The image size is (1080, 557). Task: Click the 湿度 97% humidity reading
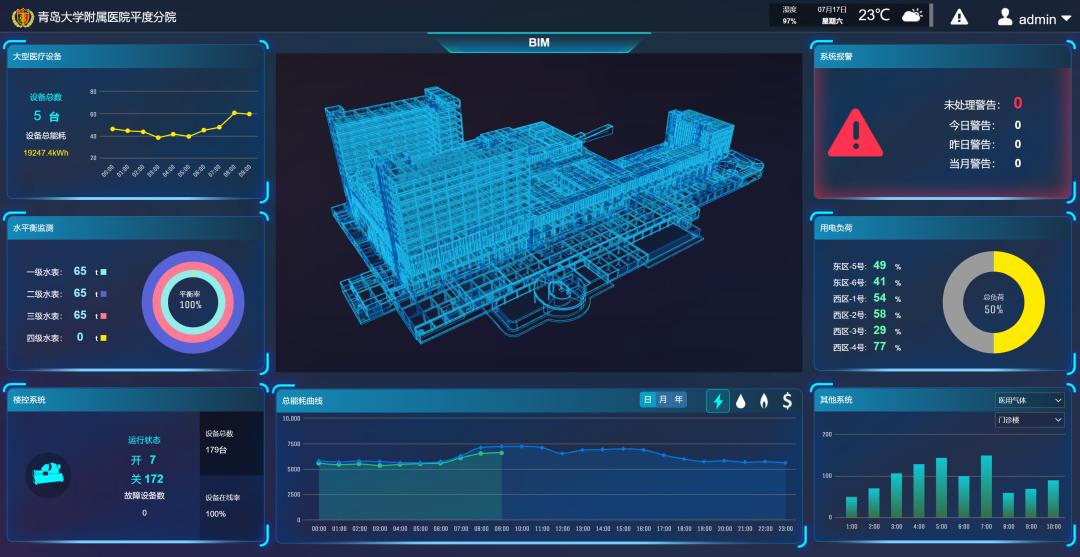coord(789,15)
